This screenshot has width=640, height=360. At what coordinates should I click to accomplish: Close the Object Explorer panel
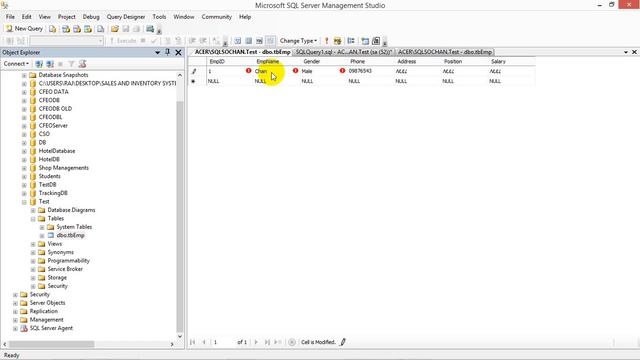click(178, 52)
